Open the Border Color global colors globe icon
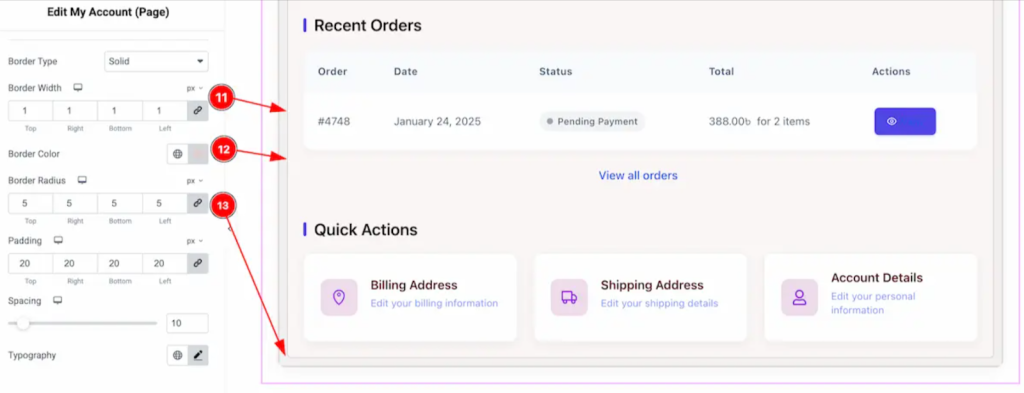The image size is (1024, 393). pyautogui.click(x=178, y=154)
